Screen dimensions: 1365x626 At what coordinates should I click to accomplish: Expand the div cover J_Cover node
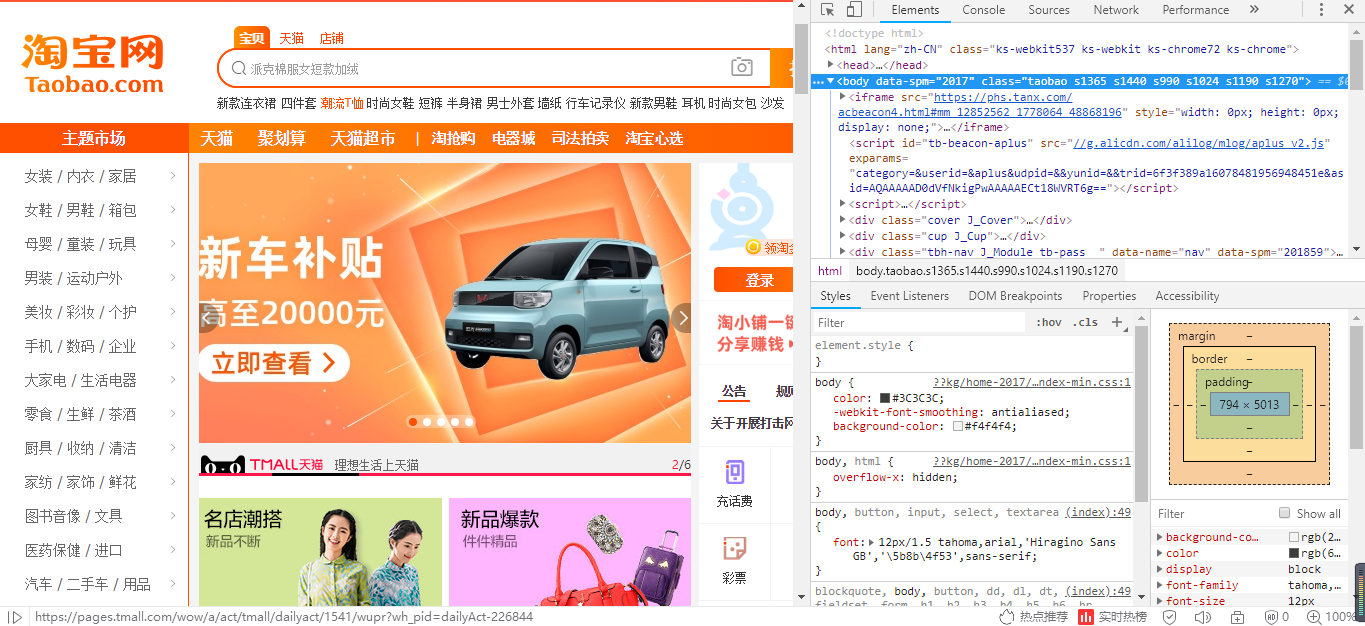pyautogui.click(x=842, y=220)
